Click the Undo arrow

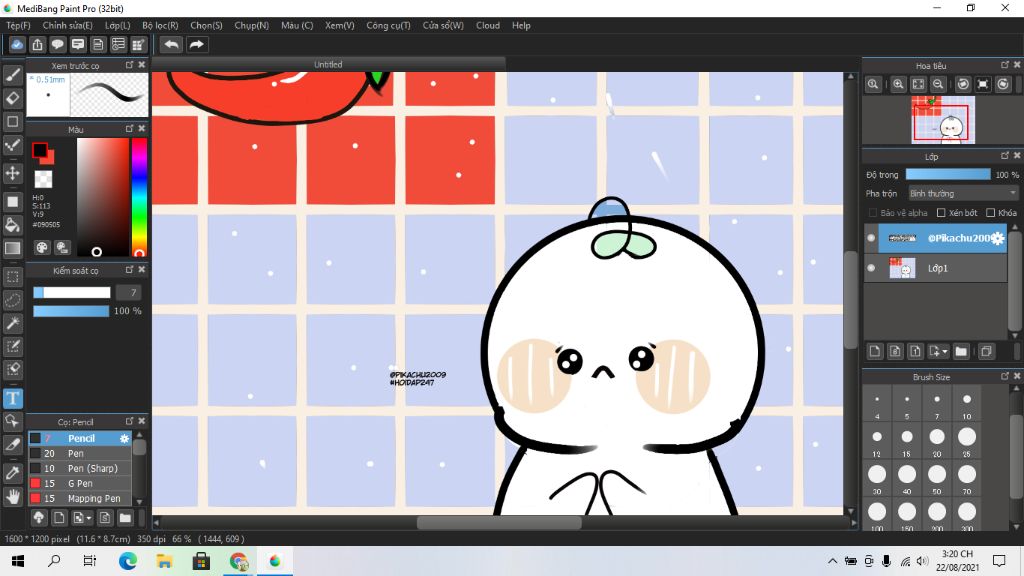point(171,44)
